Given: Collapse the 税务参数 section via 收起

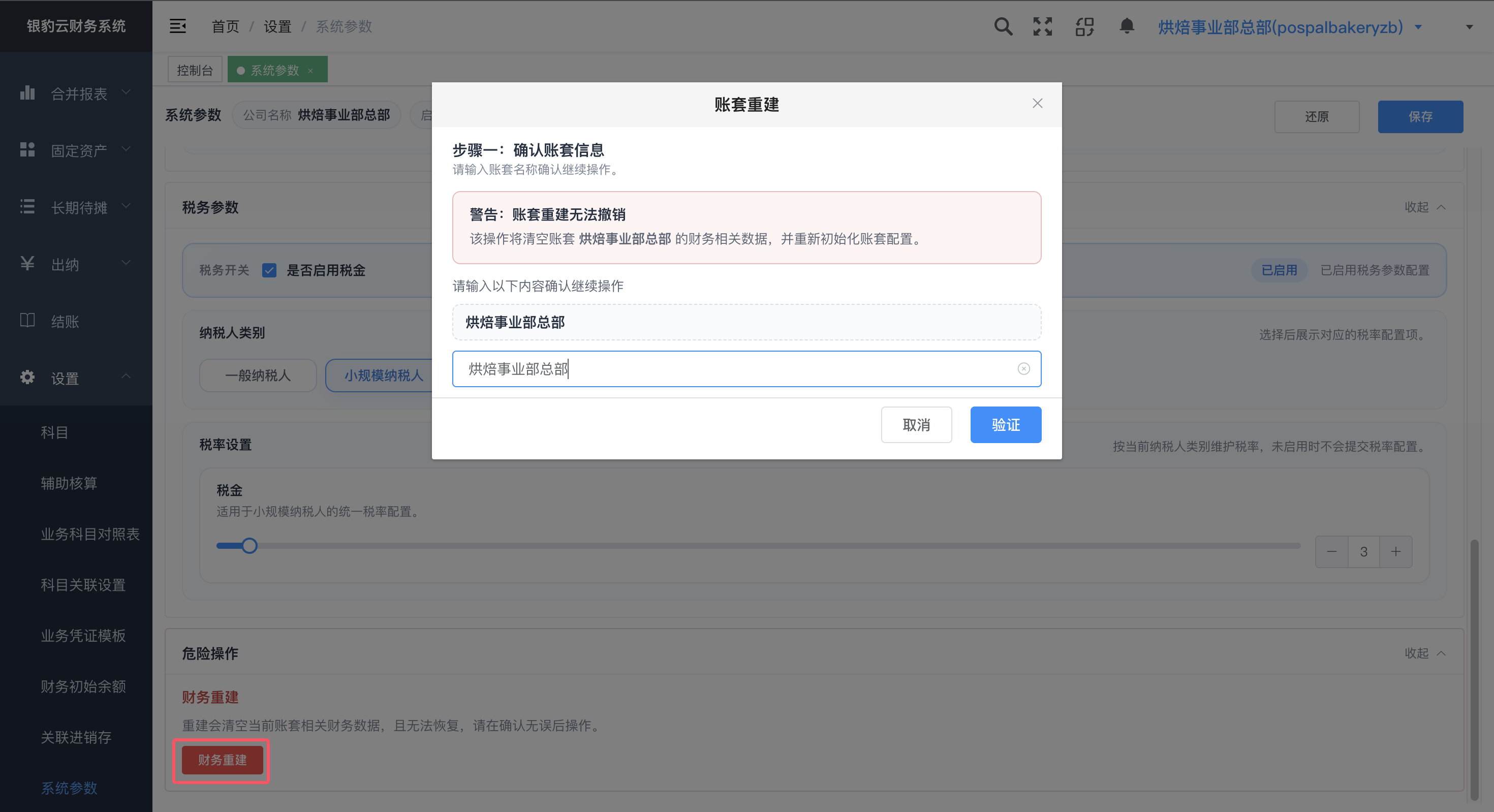Looking at the screenshot, I should [1424, 207].
